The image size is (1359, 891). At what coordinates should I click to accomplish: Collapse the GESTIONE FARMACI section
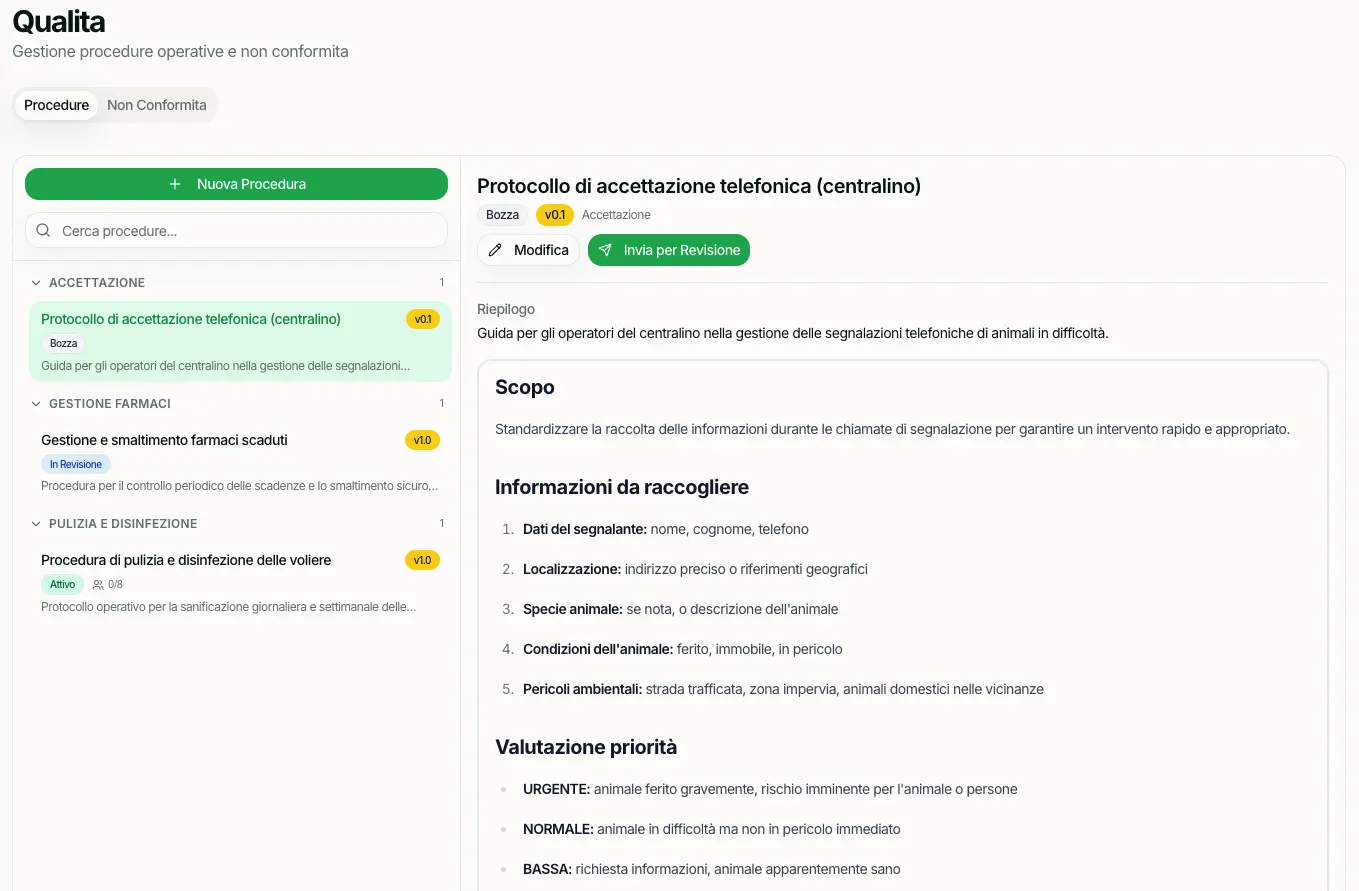tap(36, 404)
